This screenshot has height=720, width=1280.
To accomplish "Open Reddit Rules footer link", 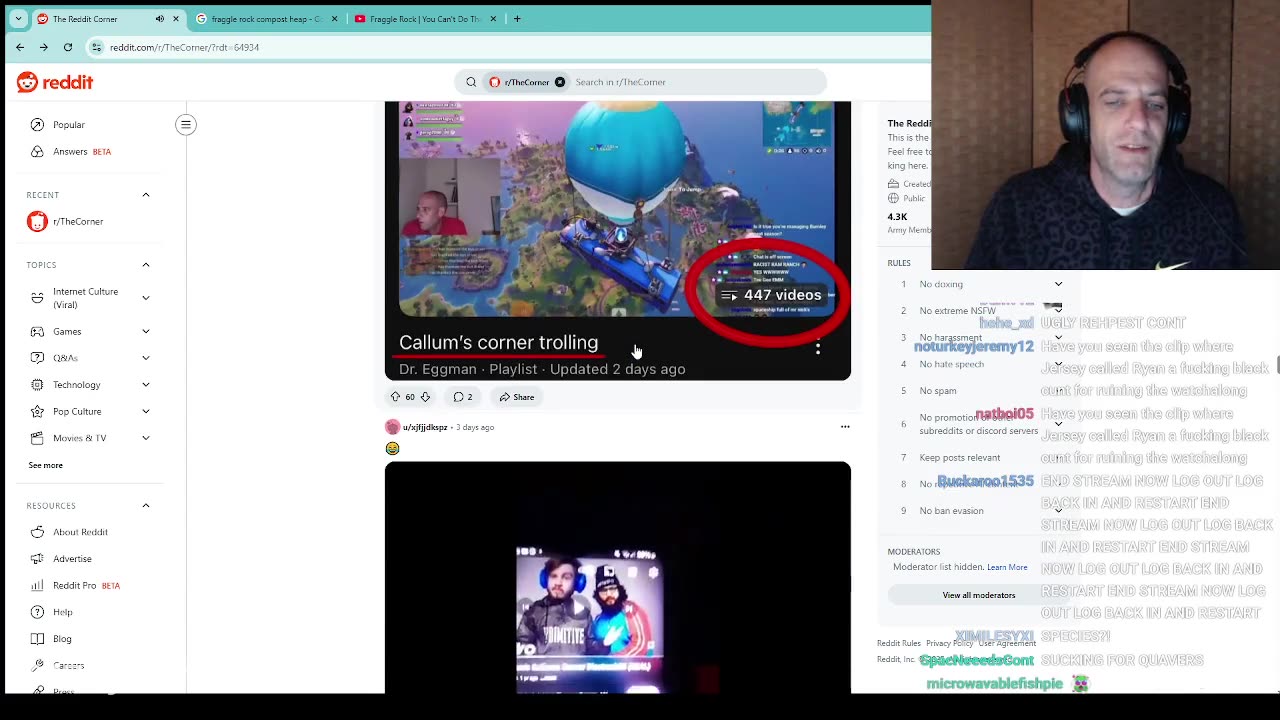I will [x=899, y=643].
